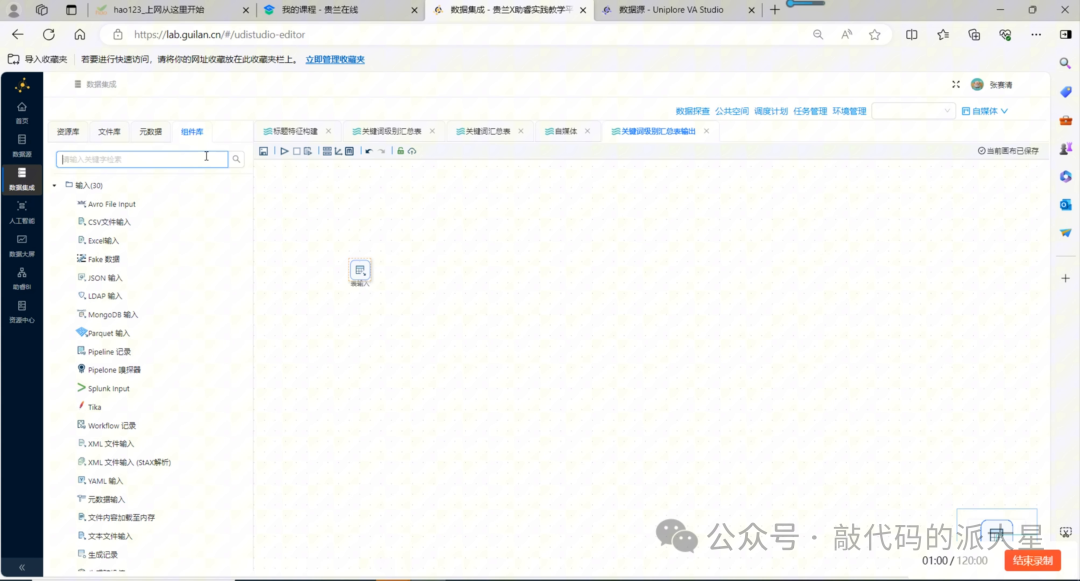
Task: Open 数据大屏 in the left sidebar
Action: point(22,245)
